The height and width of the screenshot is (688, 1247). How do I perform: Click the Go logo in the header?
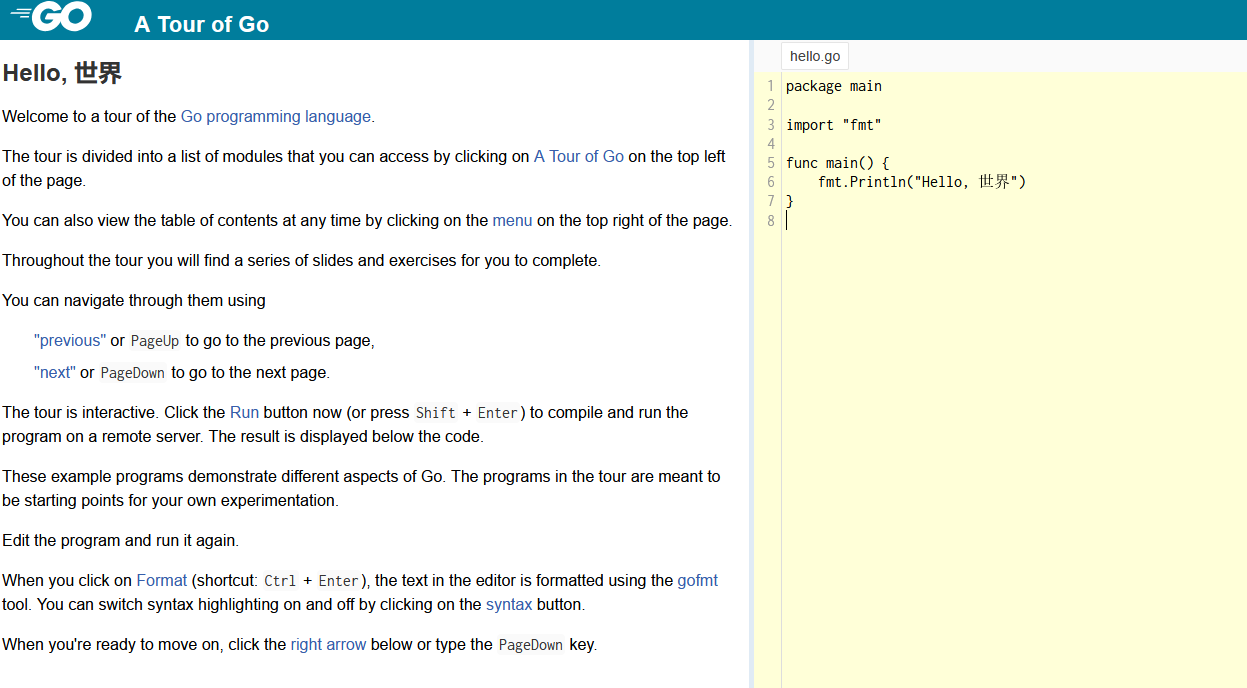click(51, 16)
